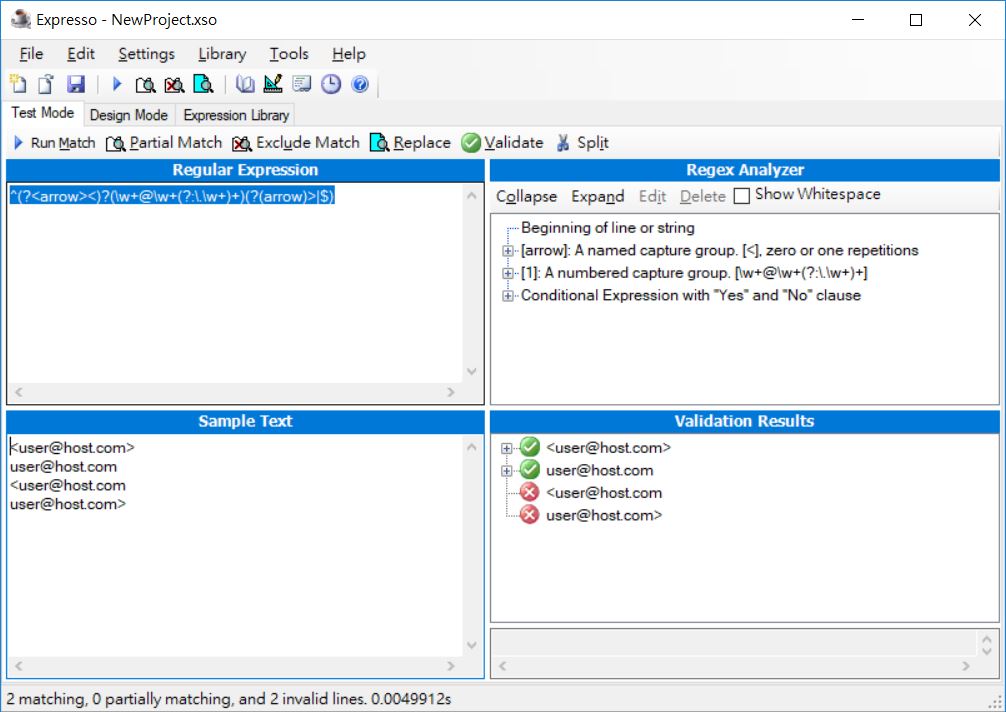Click scroll-up arrow in Regular Expression pane
1006x712 pixels.
click(x=472, y=195)
